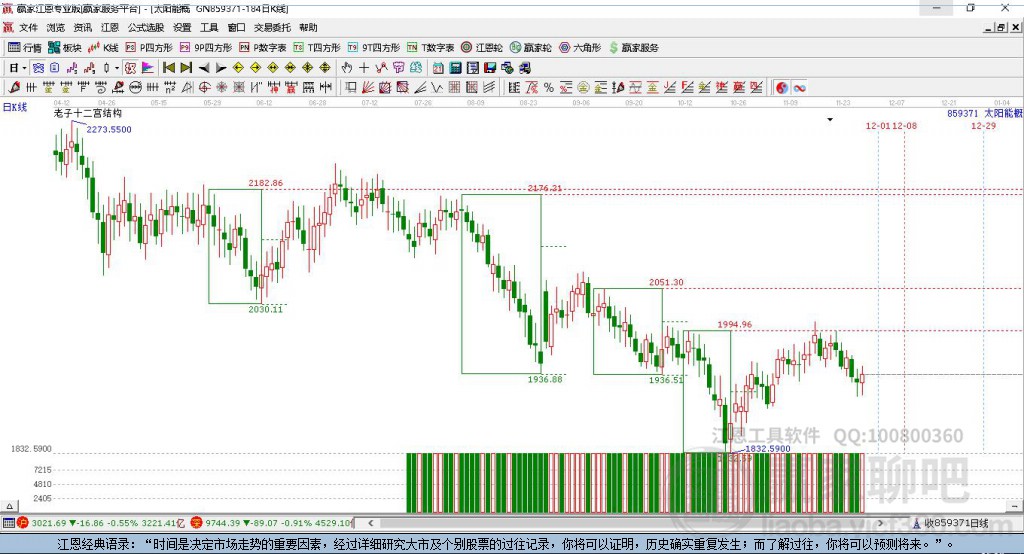The width and height of the screenshot is (1024, 554).
Task: Click the flag icon in second toolbar
Action: [148, 67]
